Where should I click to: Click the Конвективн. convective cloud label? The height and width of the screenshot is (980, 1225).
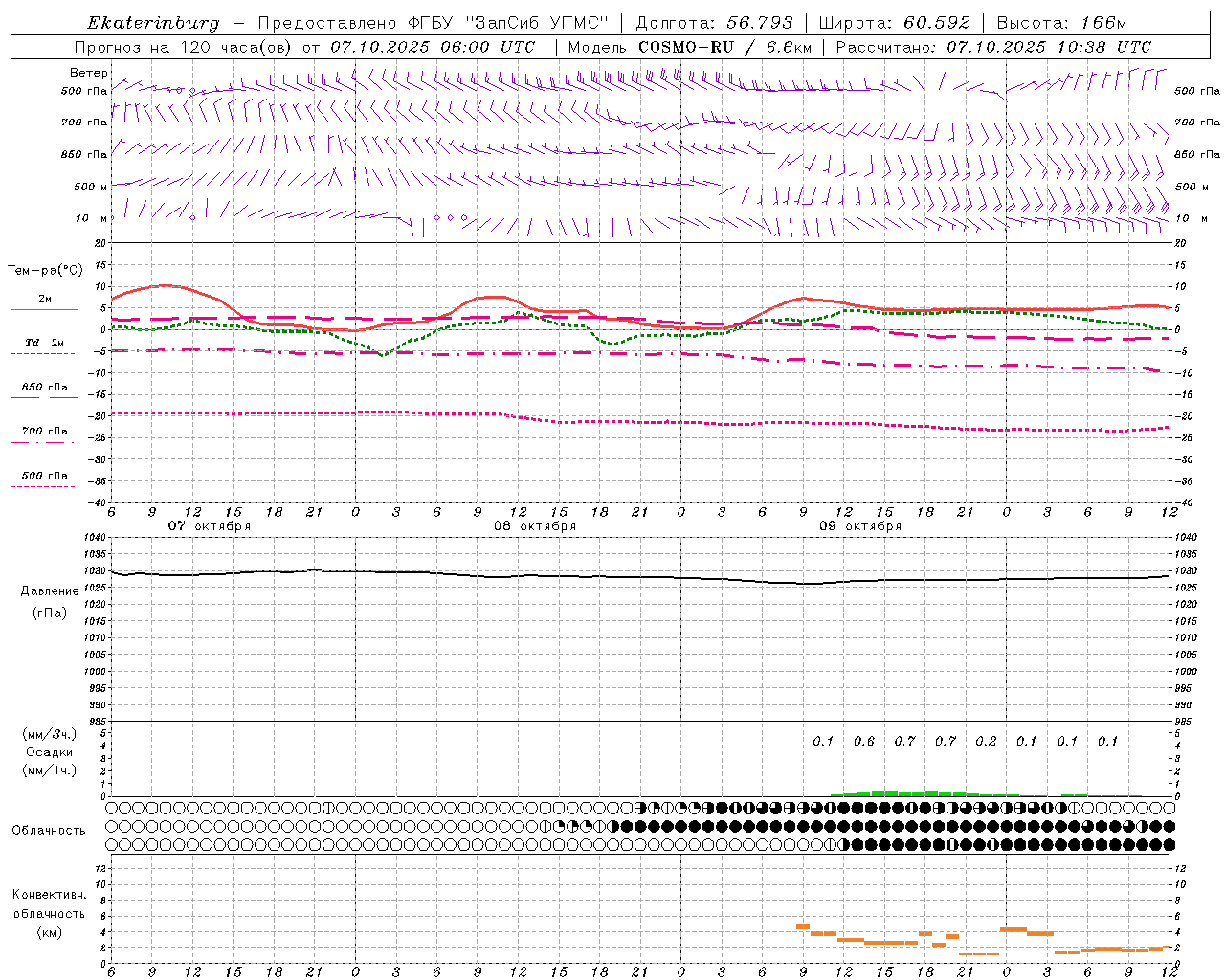click(x=49, y=895)
